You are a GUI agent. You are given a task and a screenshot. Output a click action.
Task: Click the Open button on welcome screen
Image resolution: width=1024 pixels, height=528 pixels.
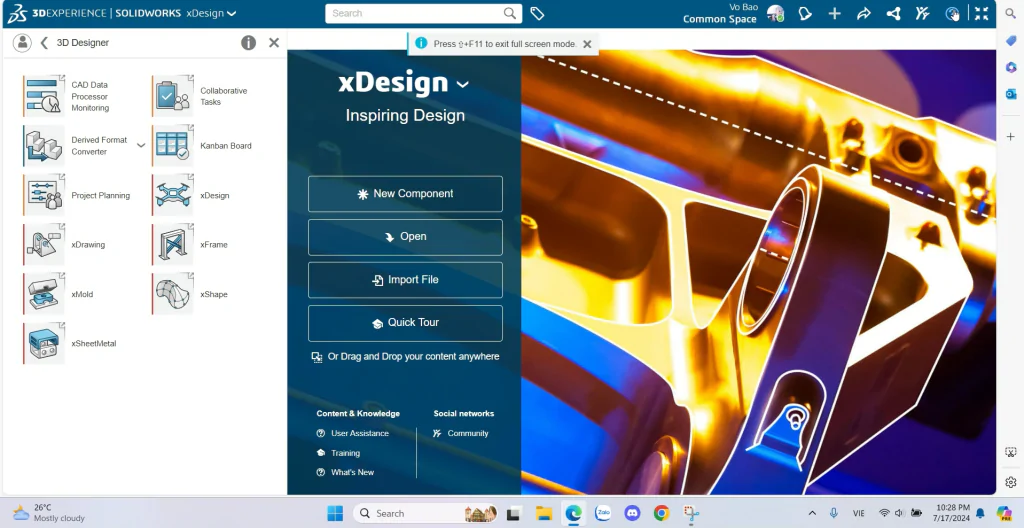pos(406,237)
